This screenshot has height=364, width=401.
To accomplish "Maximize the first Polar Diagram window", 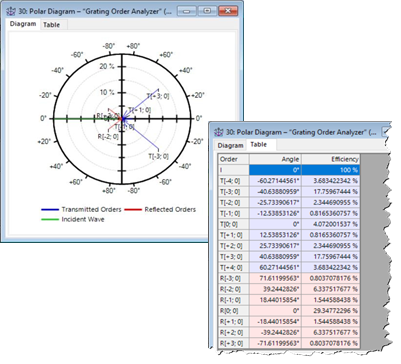I will 207,11.
